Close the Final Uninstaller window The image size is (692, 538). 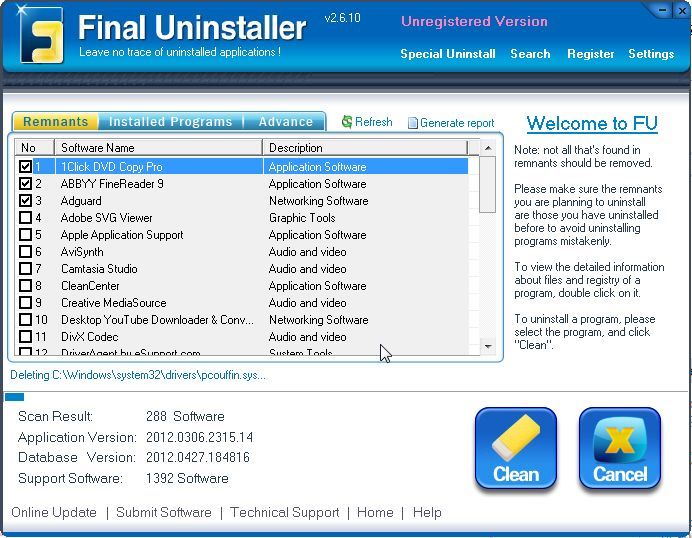coord(681,10)
